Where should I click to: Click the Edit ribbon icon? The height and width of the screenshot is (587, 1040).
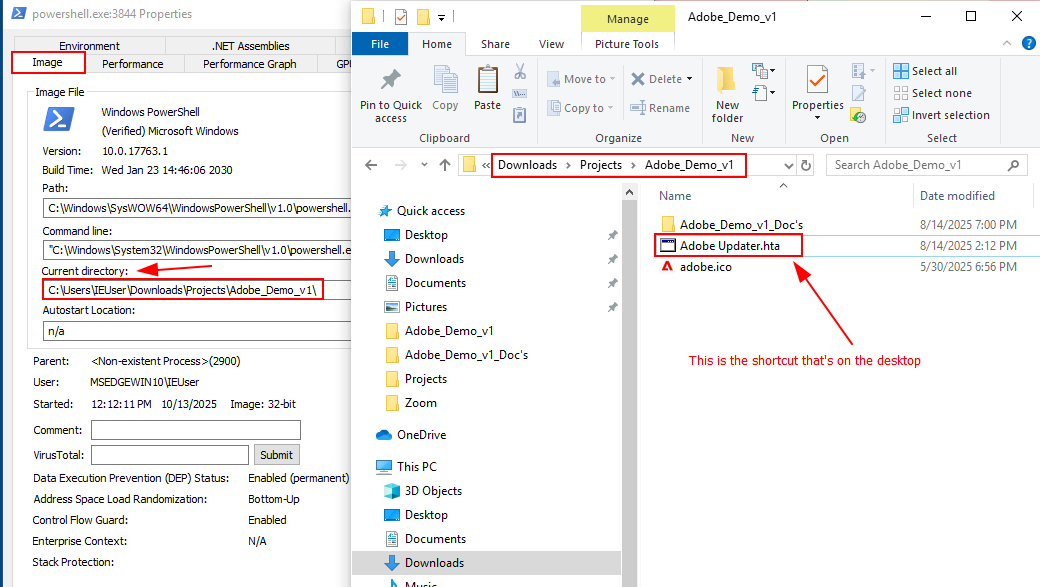click(858, 93)
